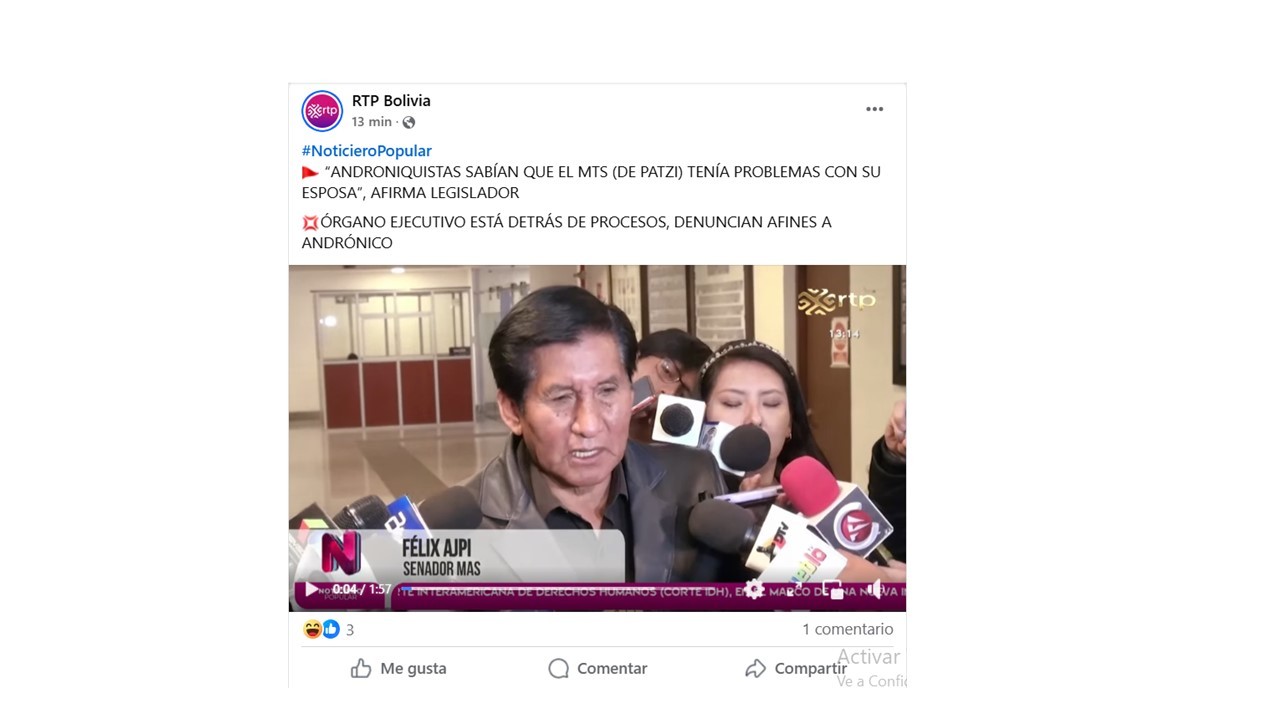The height and width of the screenshot is (720, 1280).
Task: Open the RTP Bolivia page name link
Action: (x=391, y=101)
